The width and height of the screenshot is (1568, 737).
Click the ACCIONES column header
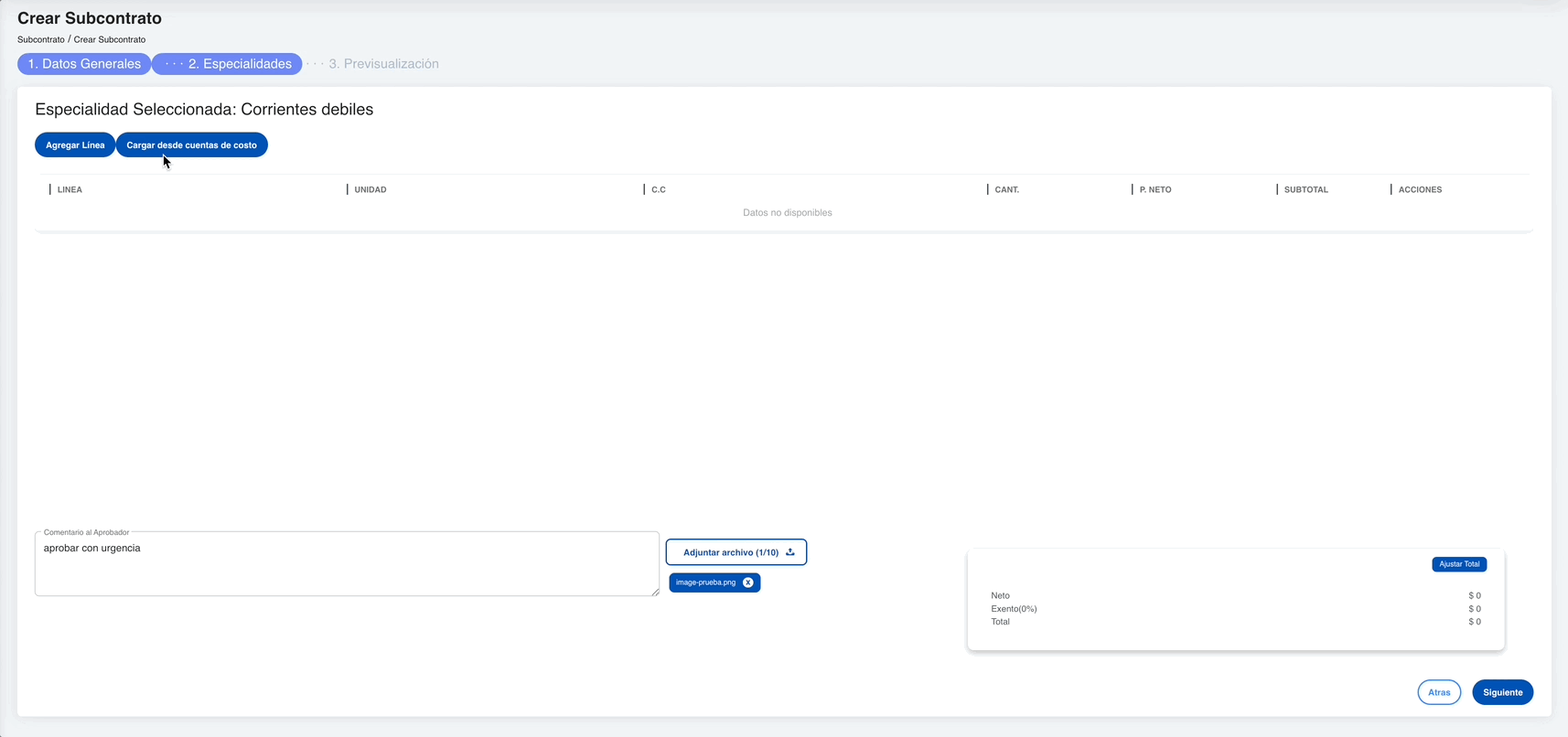[1420, 189]
